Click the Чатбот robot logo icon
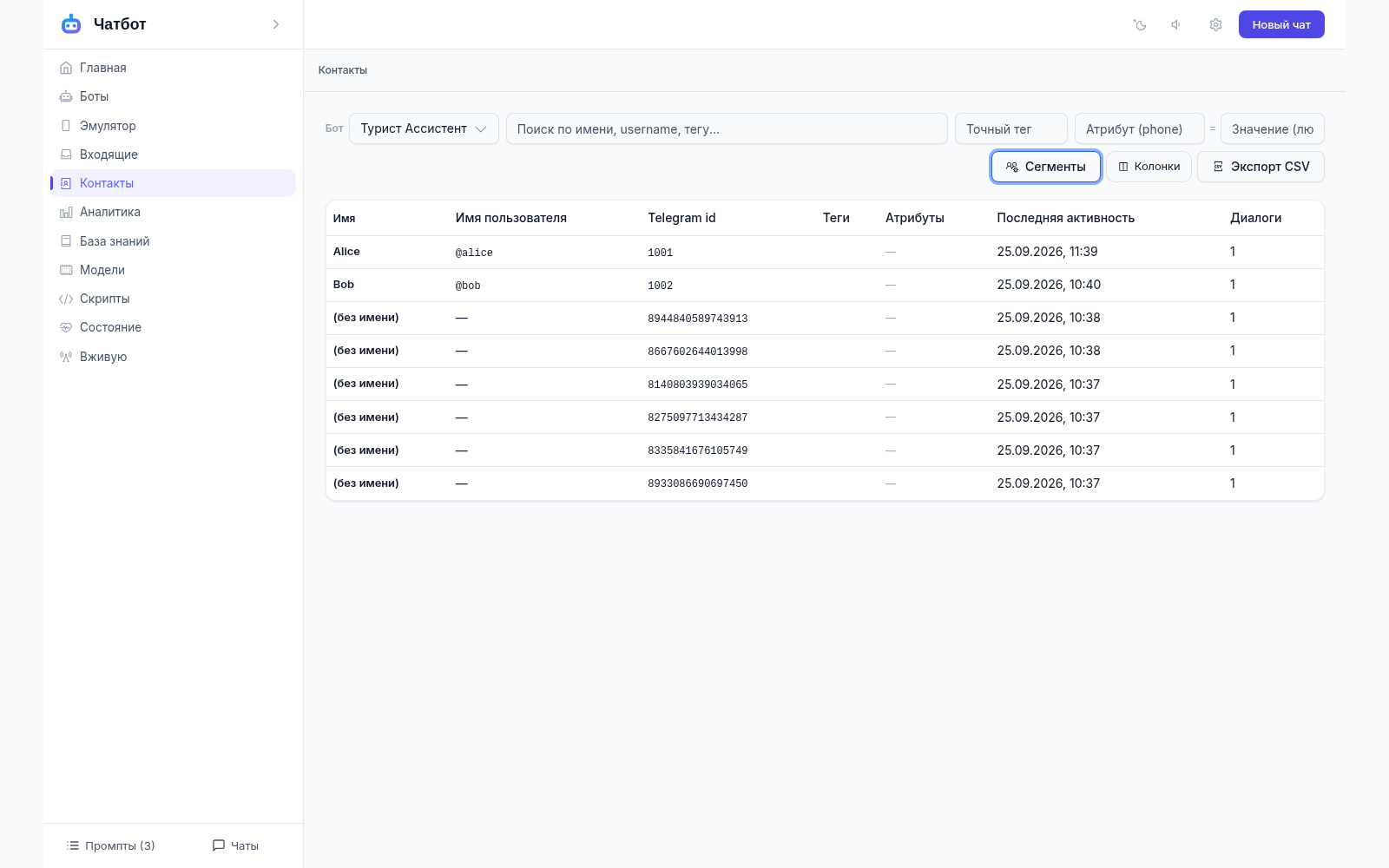The image size is (1389, 868). [71, 24]
